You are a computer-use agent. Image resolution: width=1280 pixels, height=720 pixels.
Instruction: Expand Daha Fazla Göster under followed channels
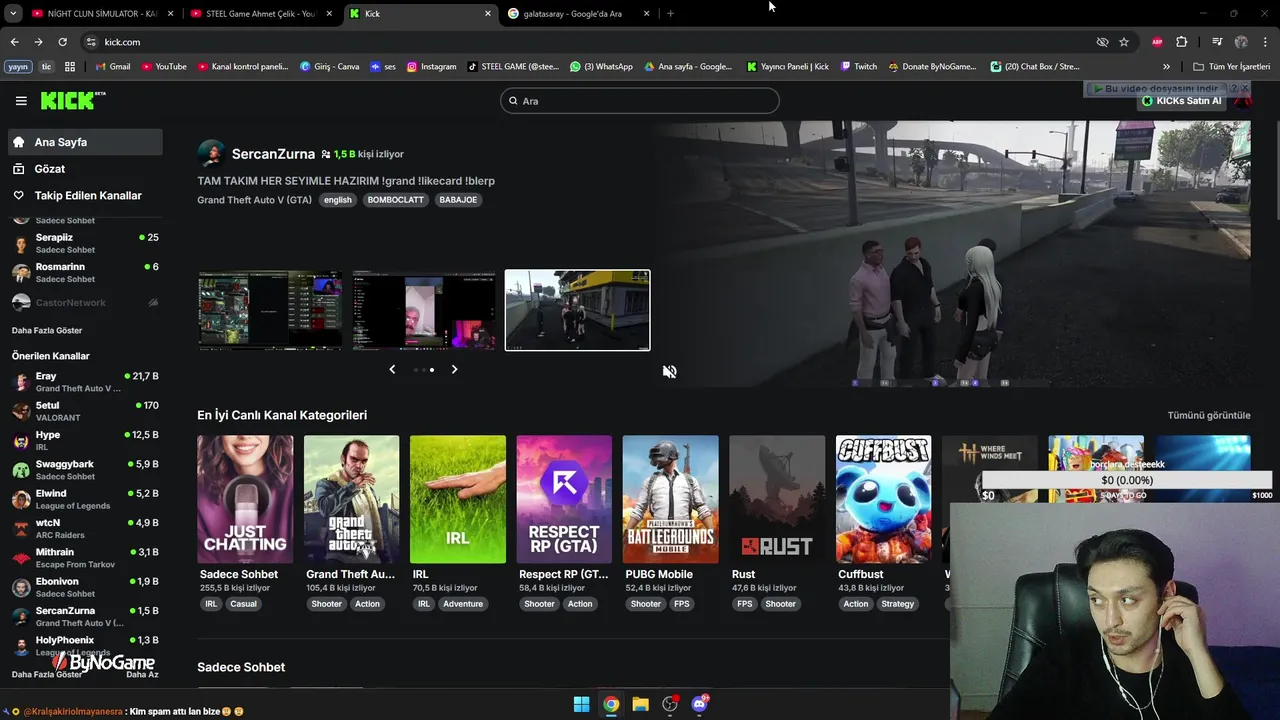pyautogui.click(x=47, y=330)
